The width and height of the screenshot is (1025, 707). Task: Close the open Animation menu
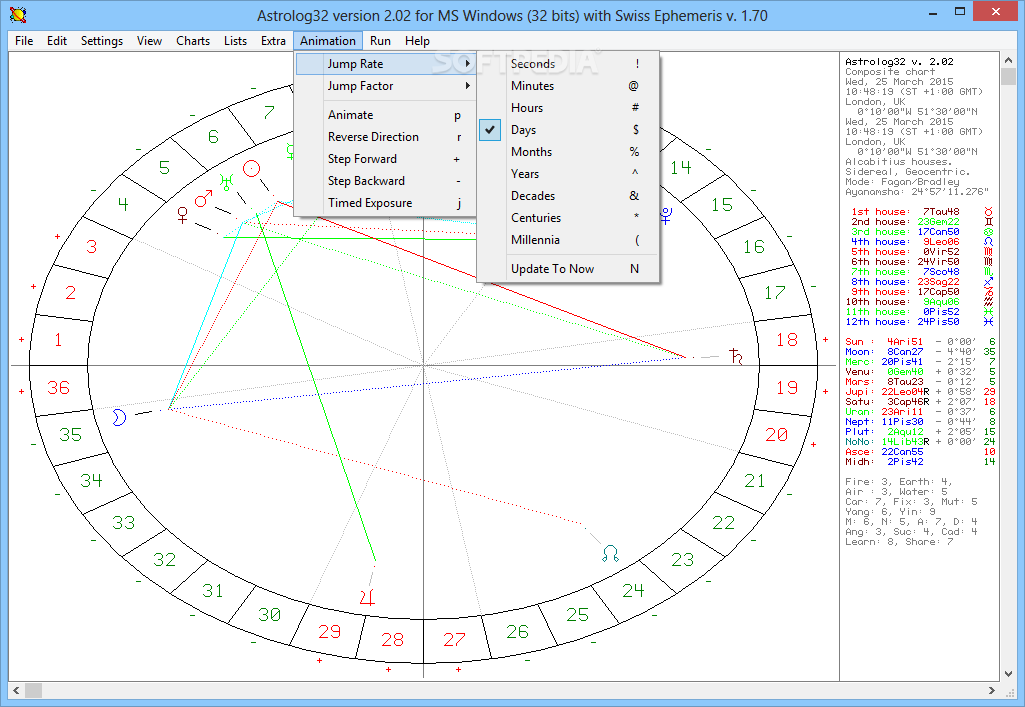tap(328, 41)
